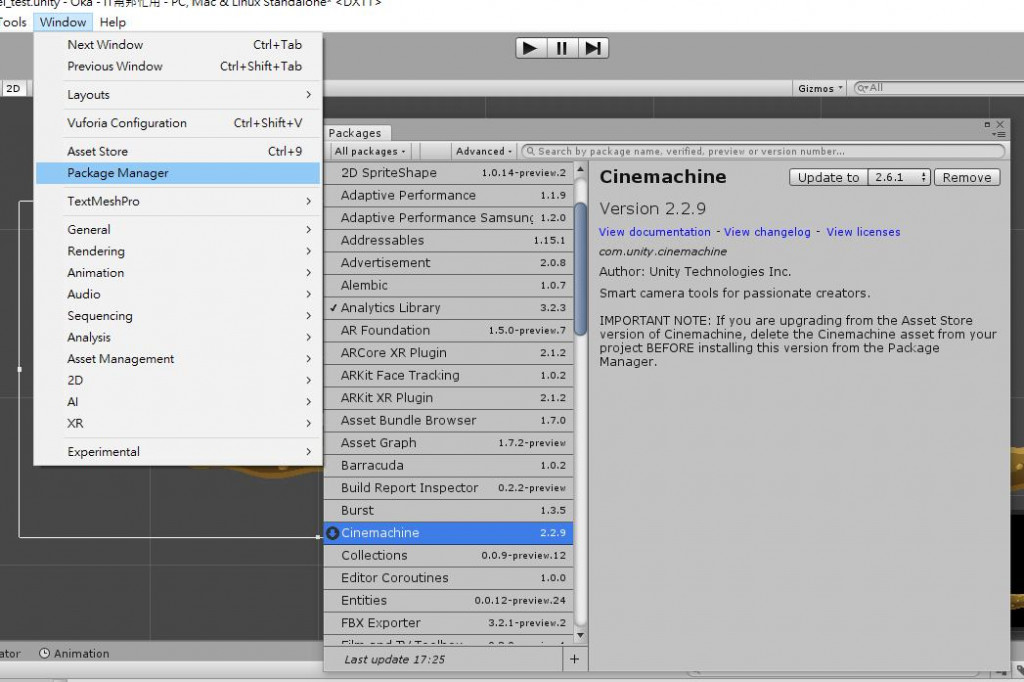Screen dimensions: 1024x682
Task: Select the Collections package
Action: click(449, 556)
